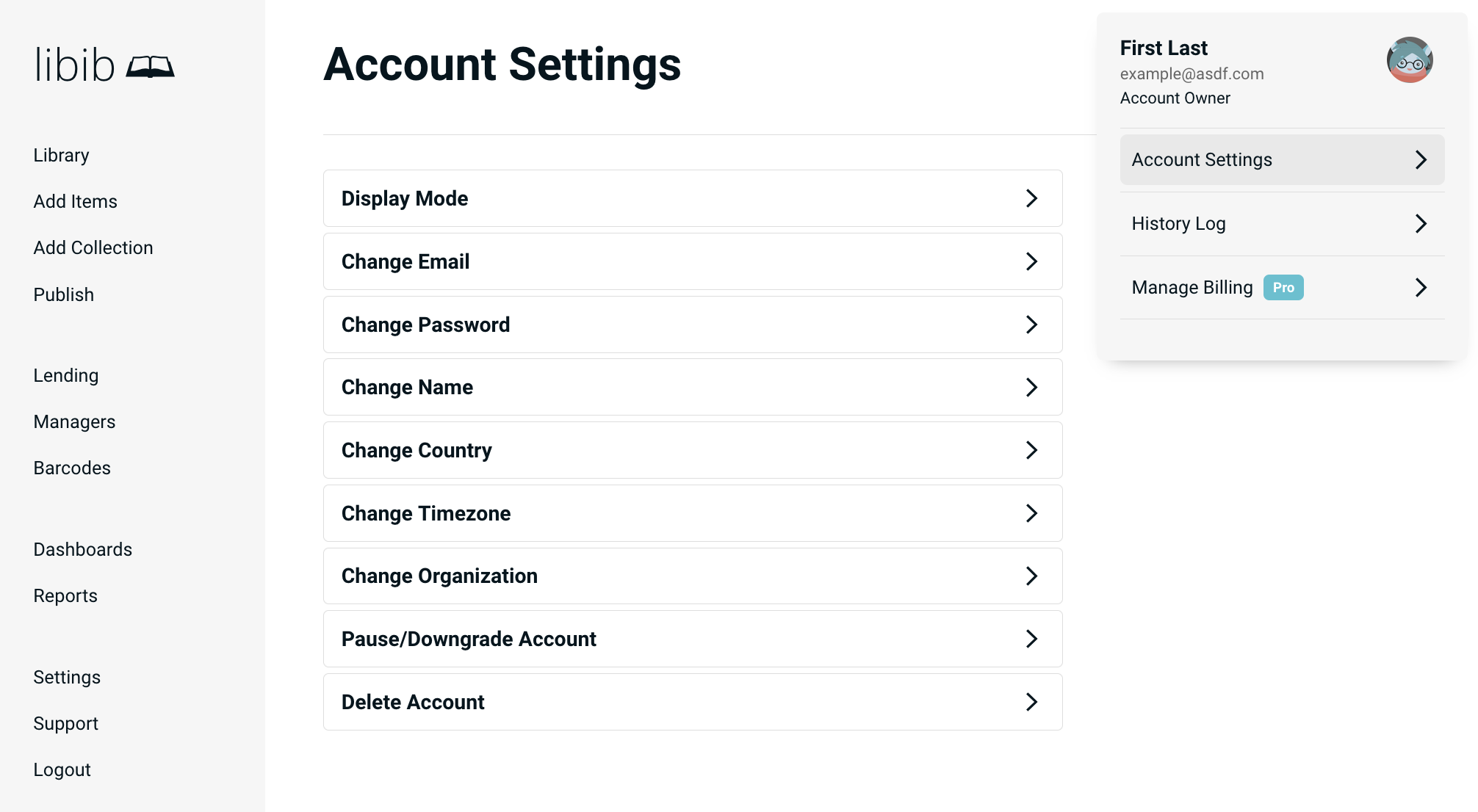Viewport: 1478px width, 812px height.
Task: Expand the Change Country section
Action: pyautogui.click(x=692, y=450)
